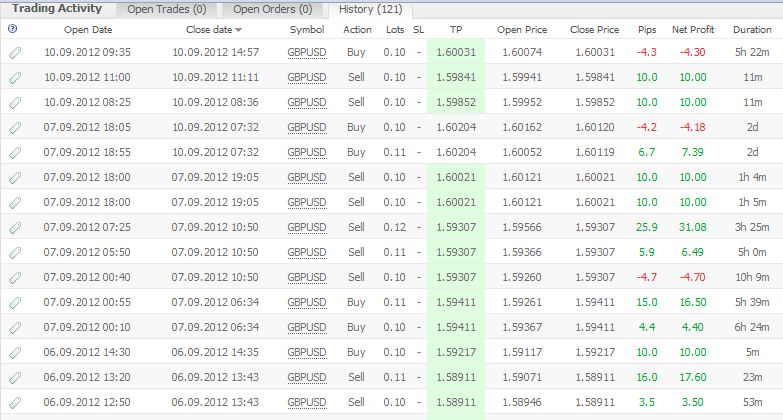Image resolution: width=783 pixels, height=420 pixels.
Task: Sort by Symbol column header
Action: 307,29
